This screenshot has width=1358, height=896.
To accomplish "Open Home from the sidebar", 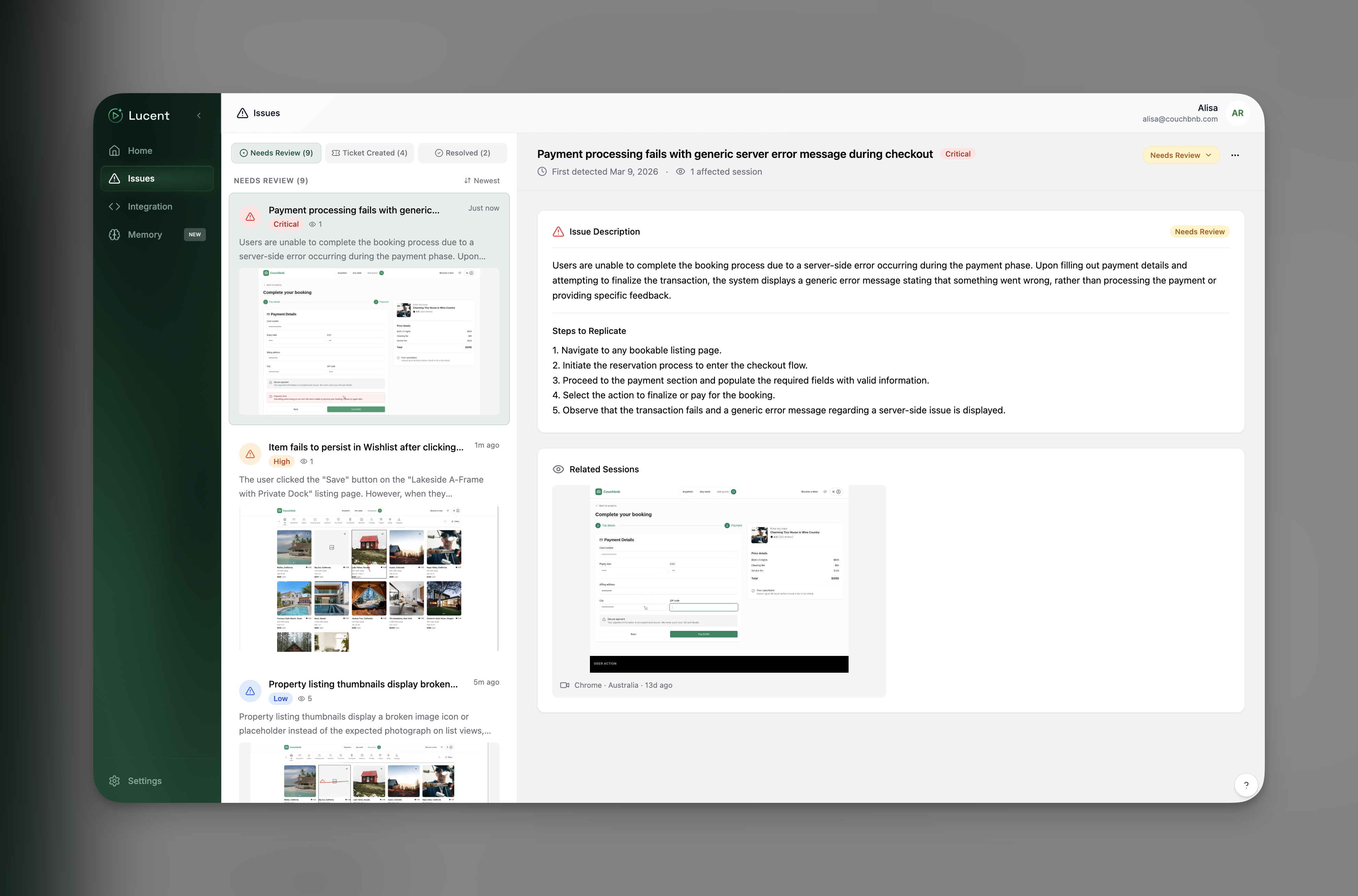I will pyautogui.click(x=139, y=151).
